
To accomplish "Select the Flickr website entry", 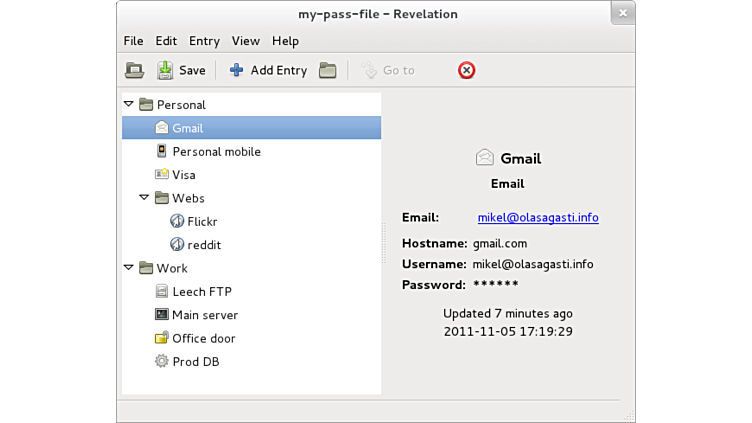I will (x=202, y=222).
